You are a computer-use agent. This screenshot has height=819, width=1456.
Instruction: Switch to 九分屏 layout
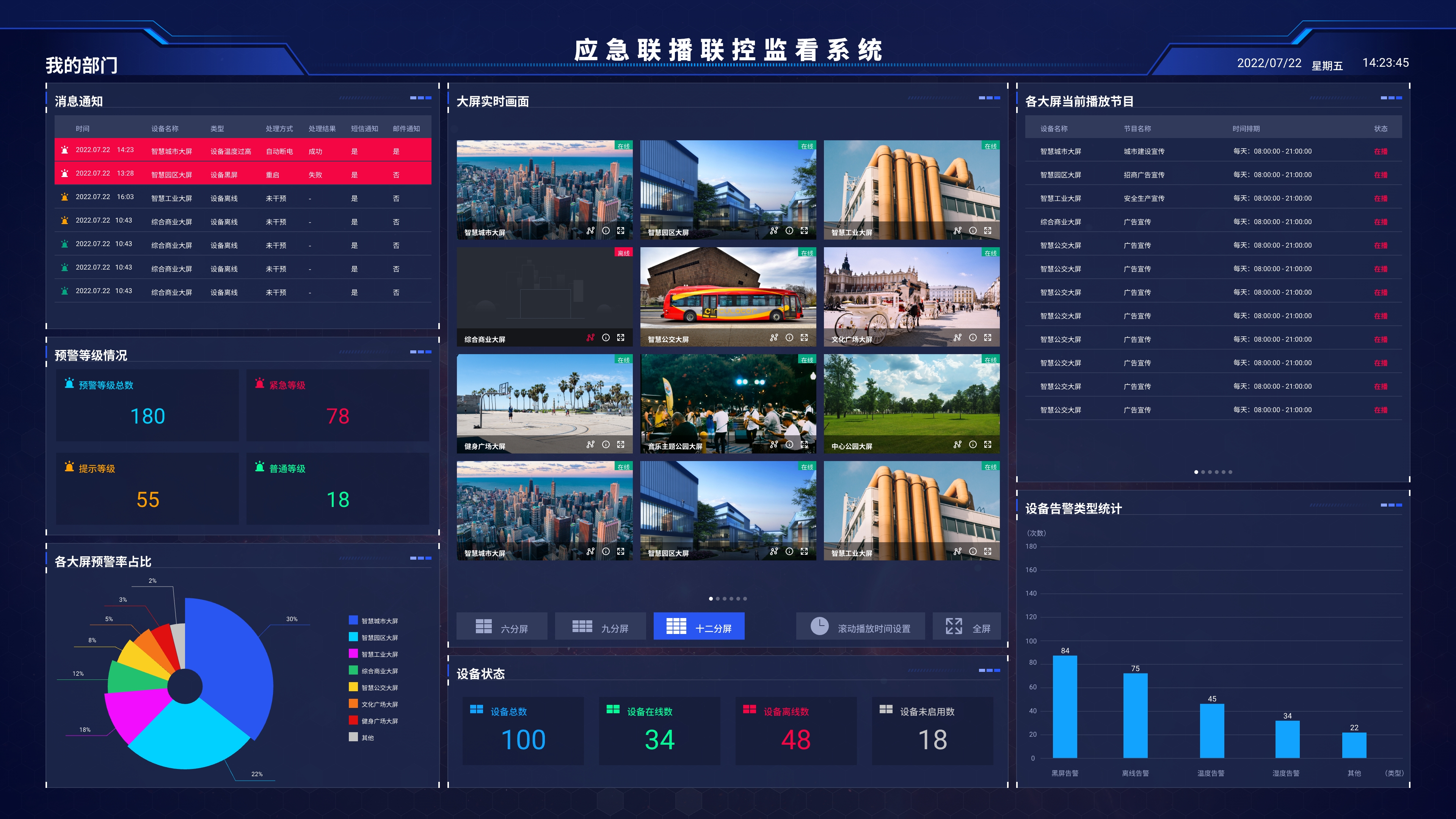(600, 626)
